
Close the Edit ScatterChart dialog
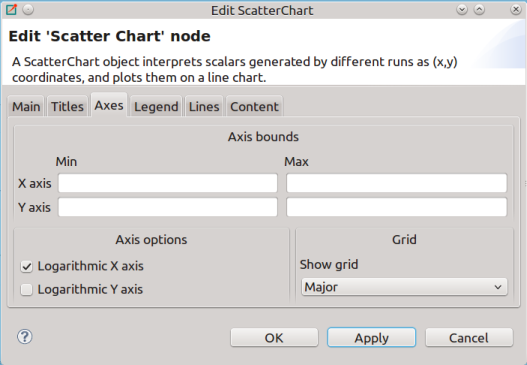coord(516,10)
